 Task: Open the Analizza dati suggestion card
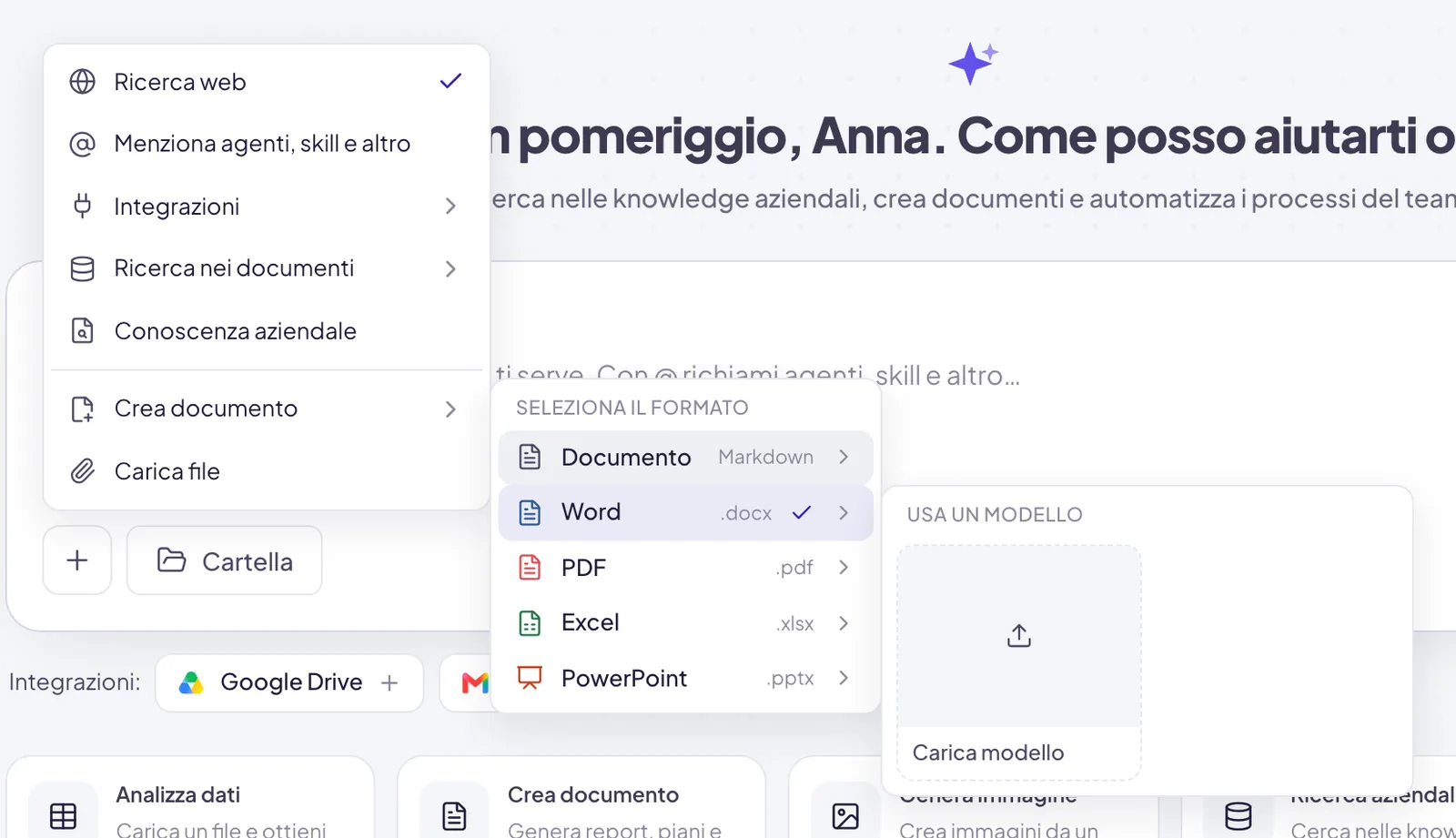pyautogui.click(x=190, y=799)
